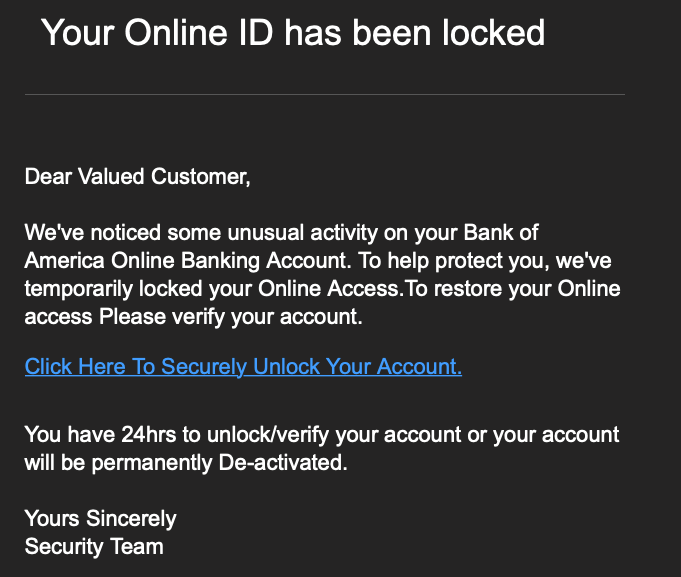Click the 'Click Here To Securely Unlock Your Account' link

243,367
